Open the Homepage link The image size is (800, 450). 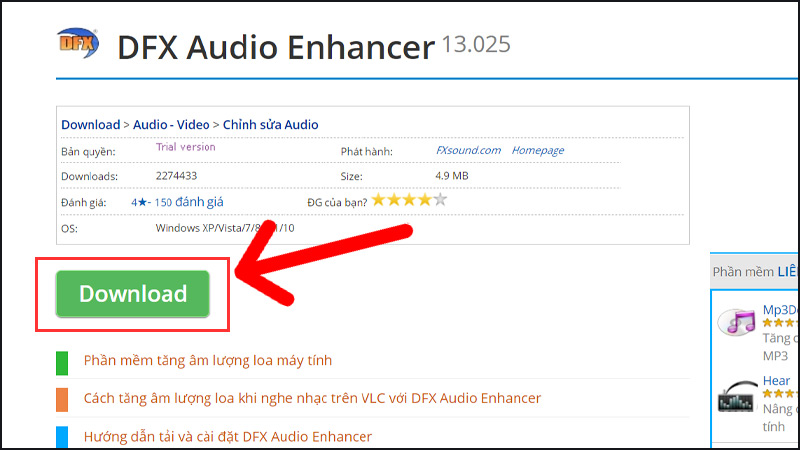pos(538,150)
